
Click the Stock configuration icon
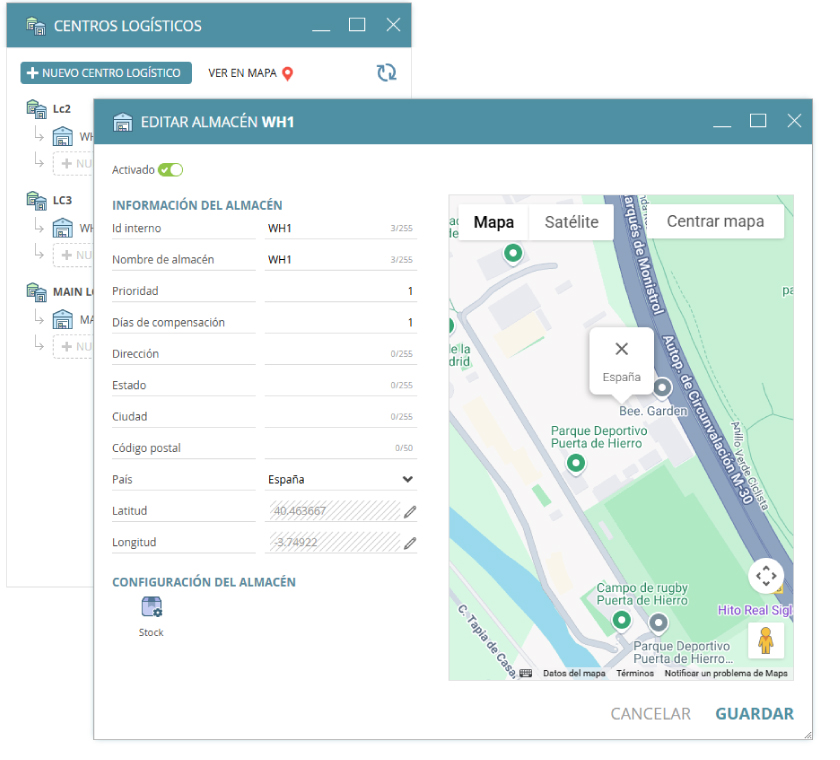(151, 607)
